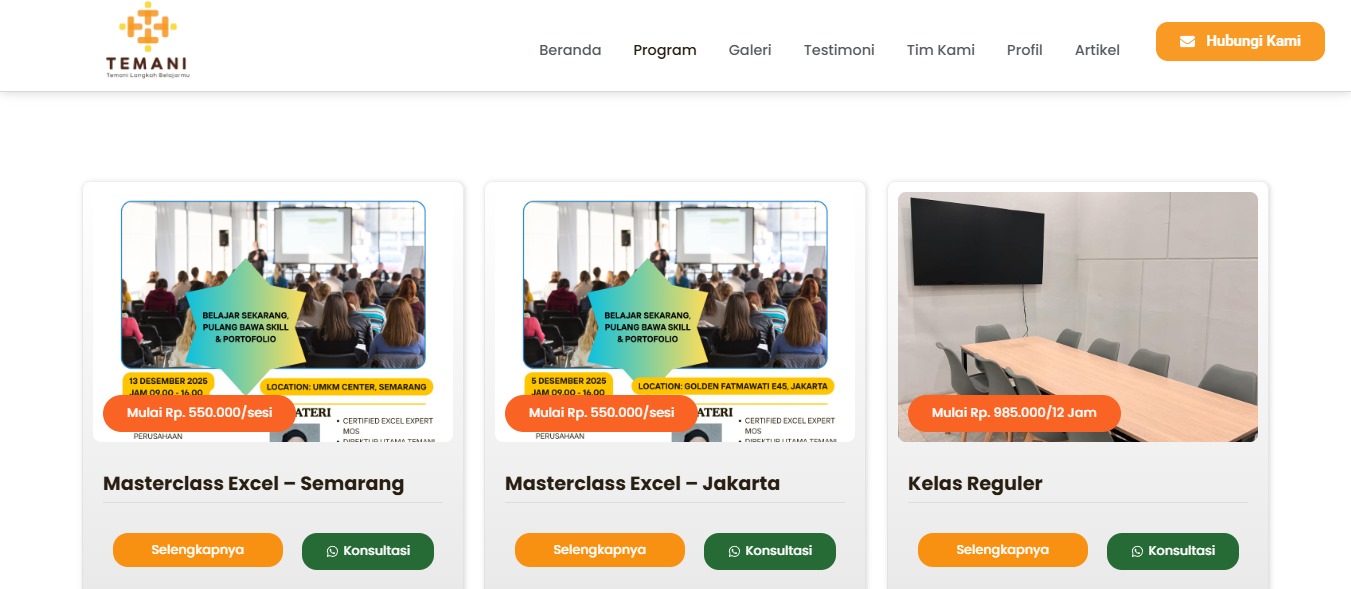This screenshot has height=589, width=1351.
Task: Click the Rp. 985.000/12 Jam price badge
Action: tap(1014, 413)
